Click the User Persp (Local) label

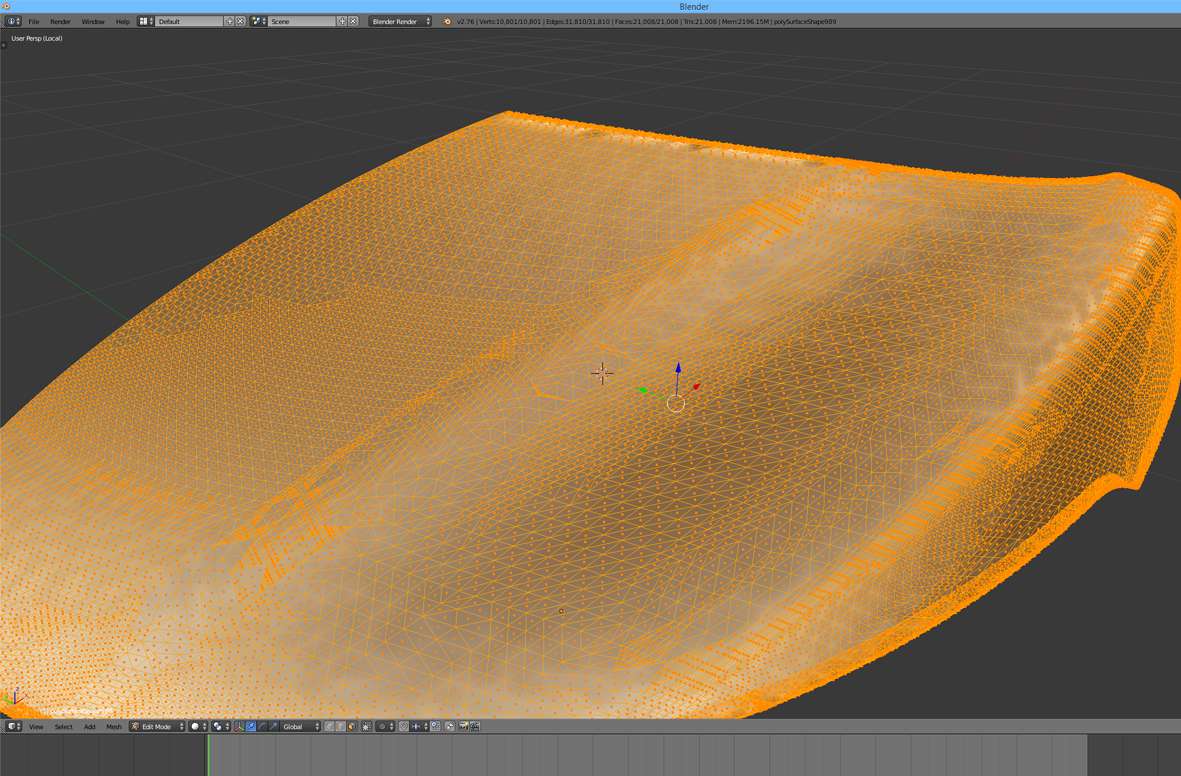click(x=37, y=38)
